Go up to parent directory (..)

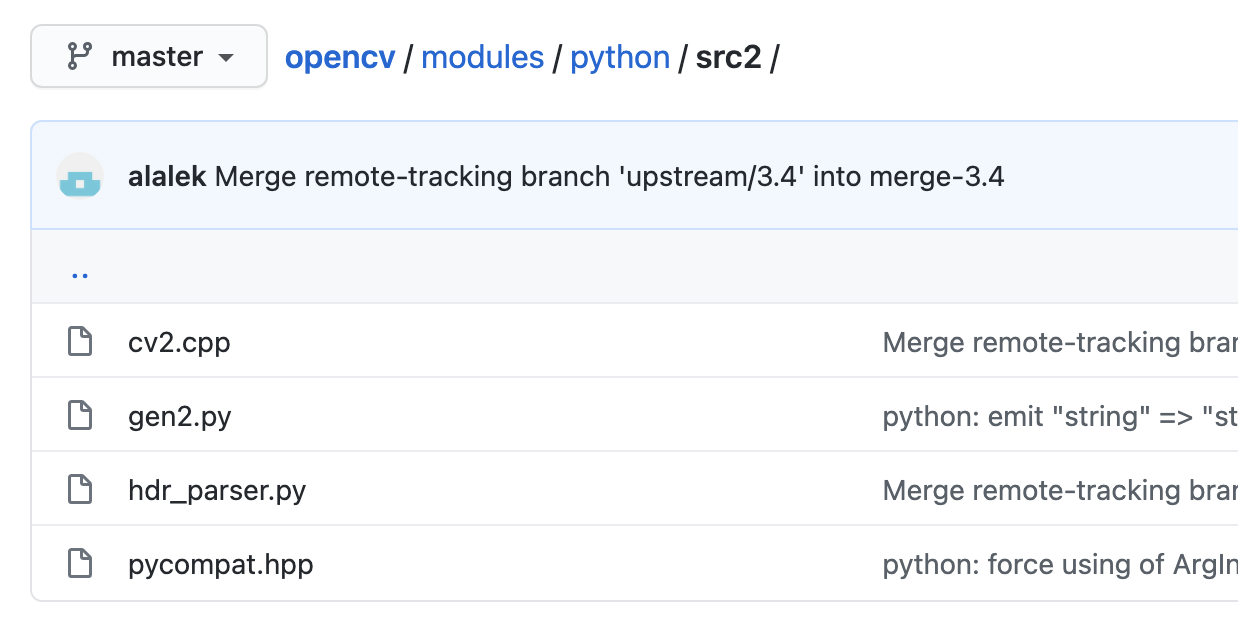(x=80, y=271)
